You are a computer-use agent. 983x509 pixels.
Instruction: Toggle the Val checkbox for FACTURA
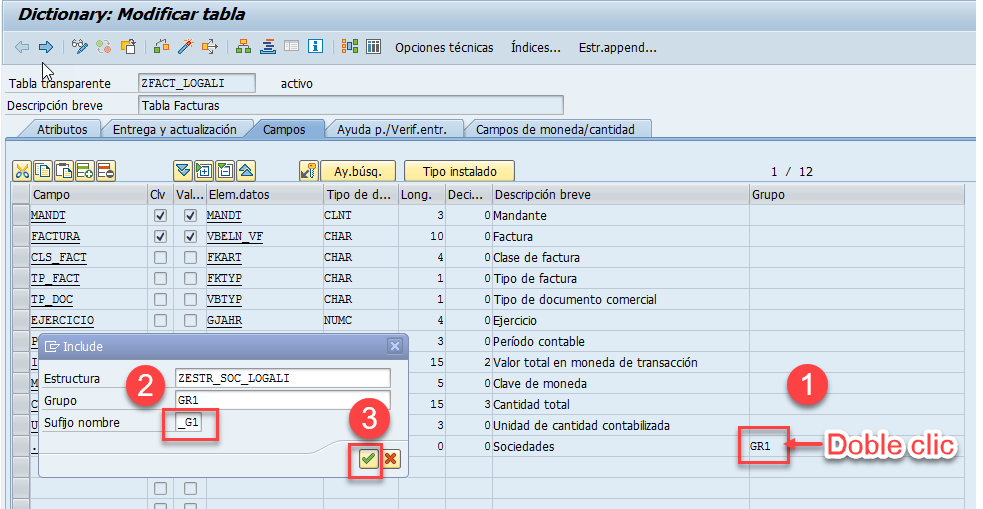(191, 236)
